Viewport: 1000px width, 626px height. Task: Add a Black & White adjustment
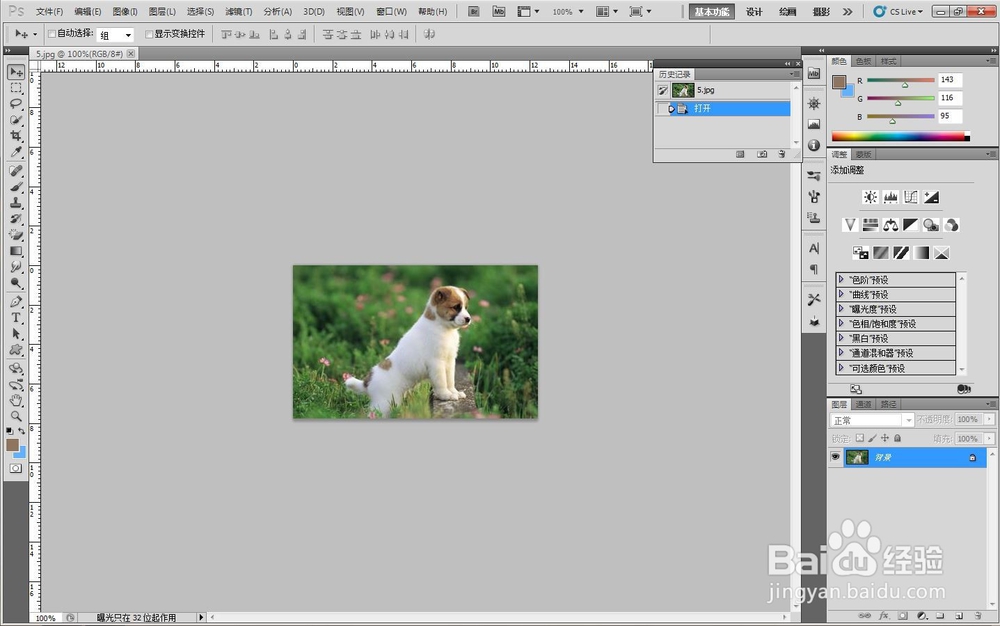tap(911, 225)
